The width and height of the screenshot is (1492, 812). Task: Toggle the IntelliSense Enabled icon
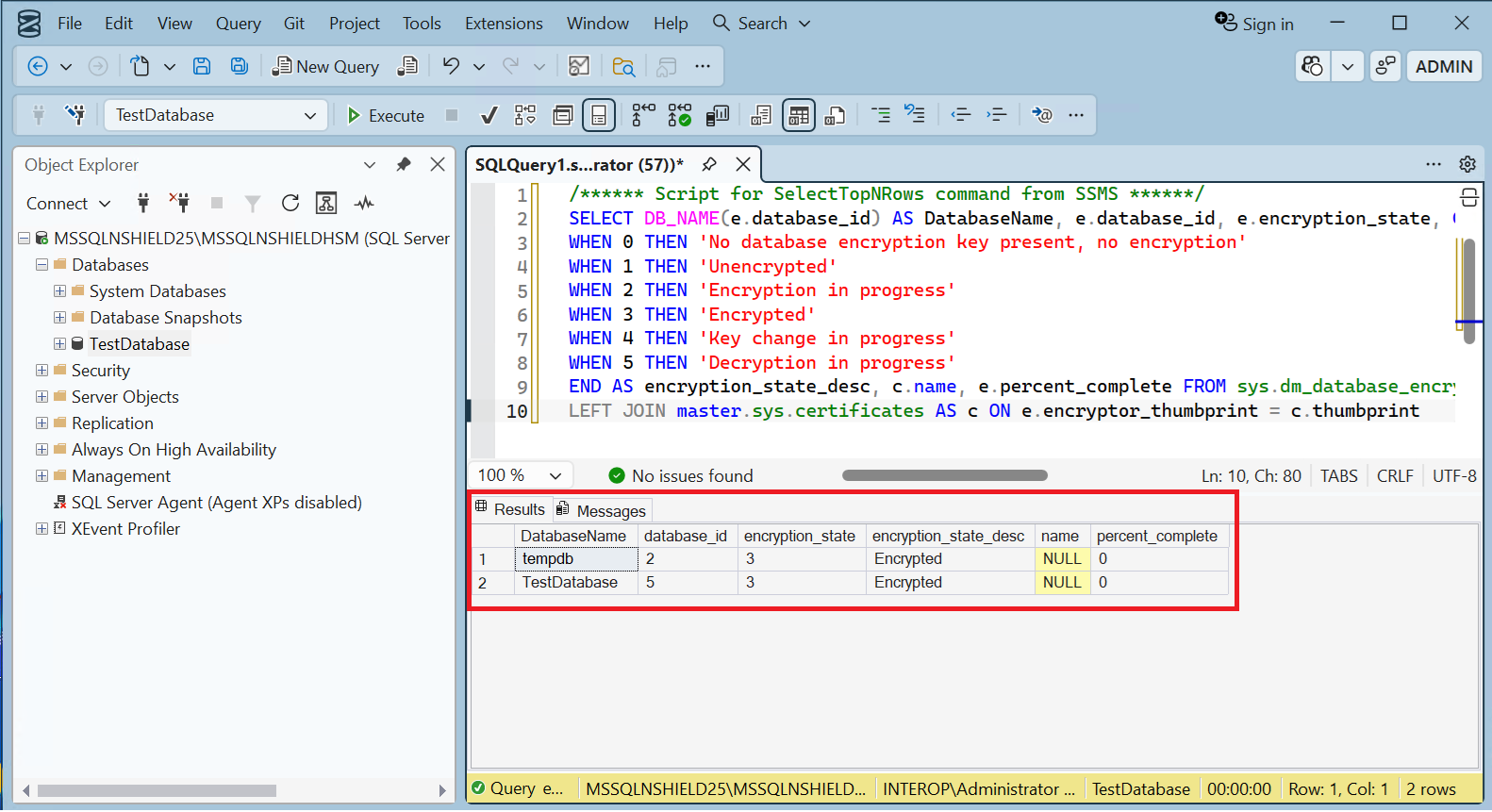click(x=599, y=115)
